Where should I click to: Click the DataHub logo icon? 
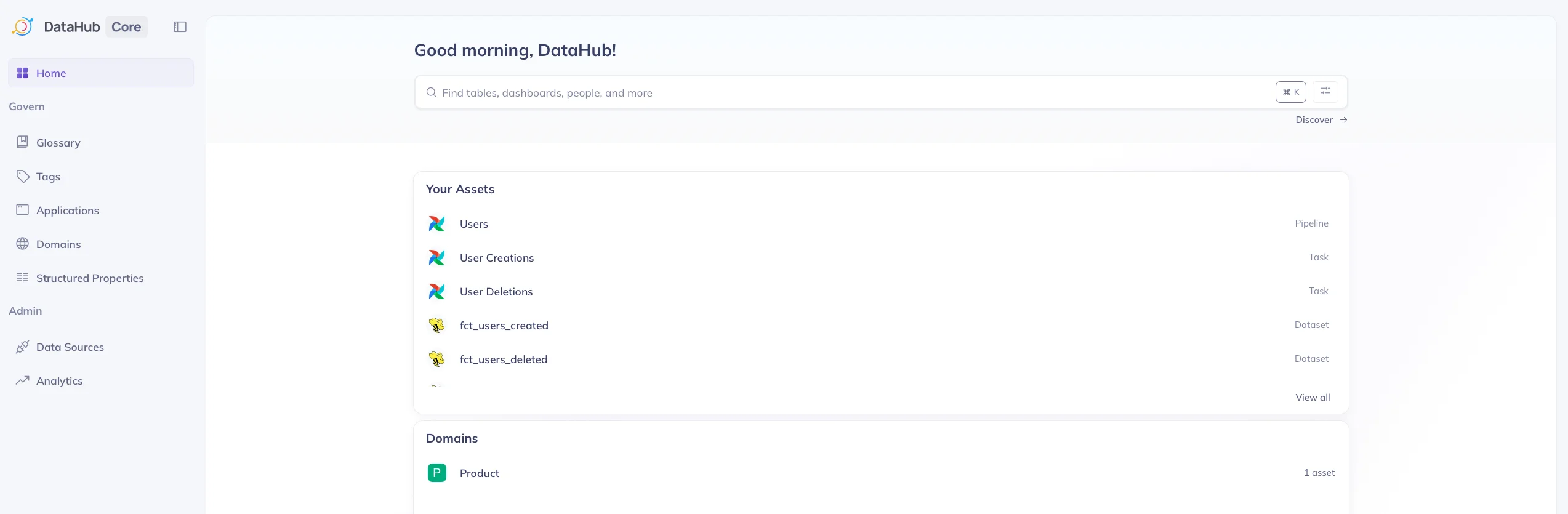(x=22, y=26)
